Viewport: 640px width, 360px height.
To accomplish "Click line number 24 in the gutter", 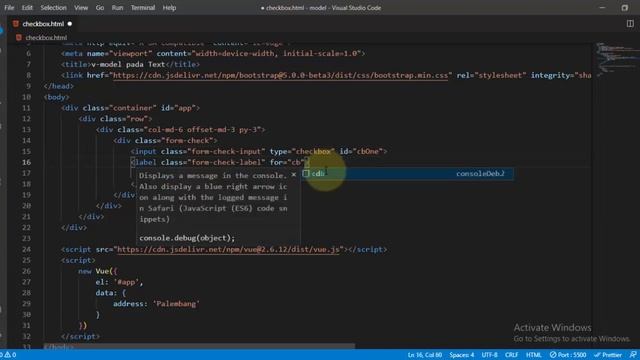I will coord(26,249).
